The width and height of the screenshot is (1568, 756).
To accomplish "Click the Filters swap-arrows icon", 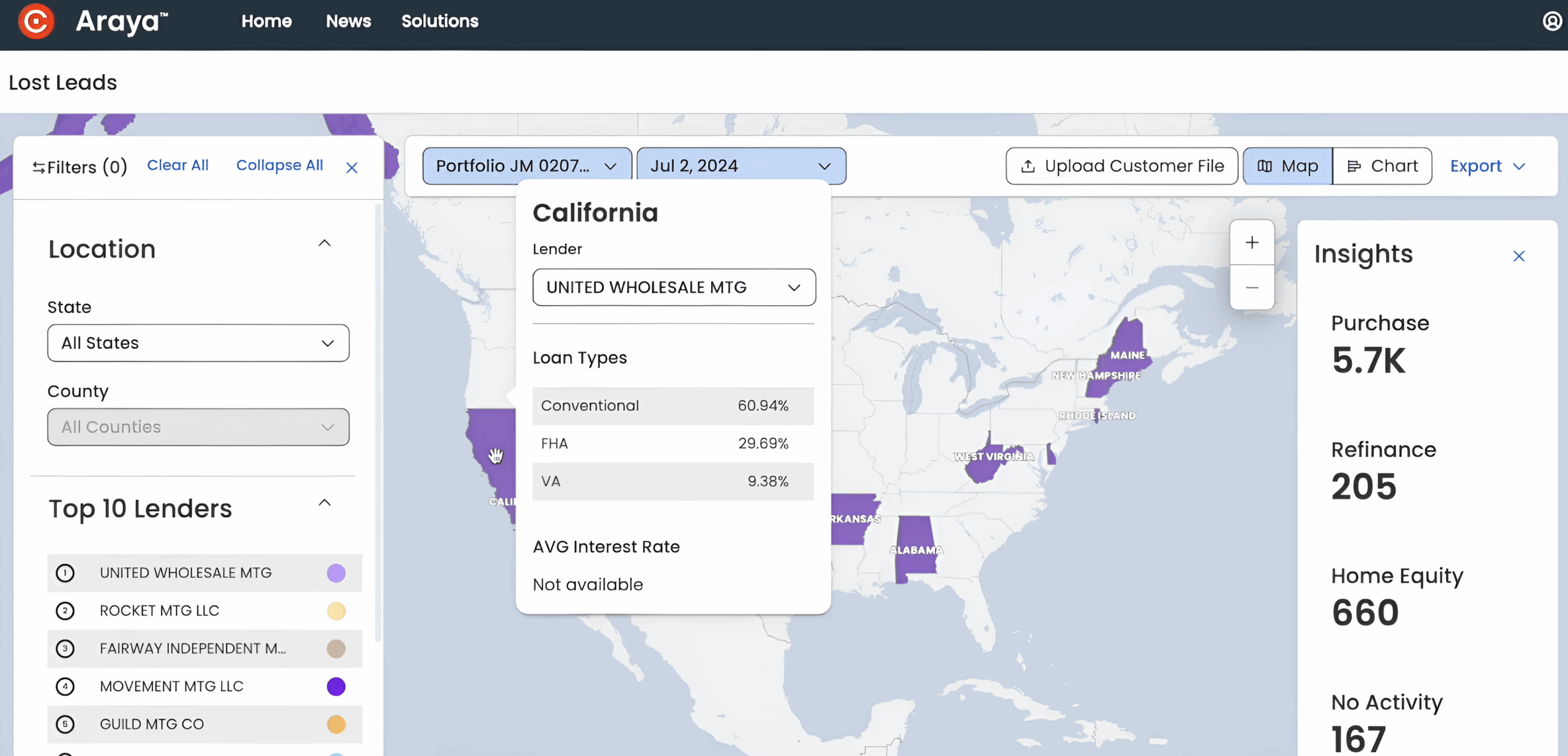I will [x=39, y=167].
